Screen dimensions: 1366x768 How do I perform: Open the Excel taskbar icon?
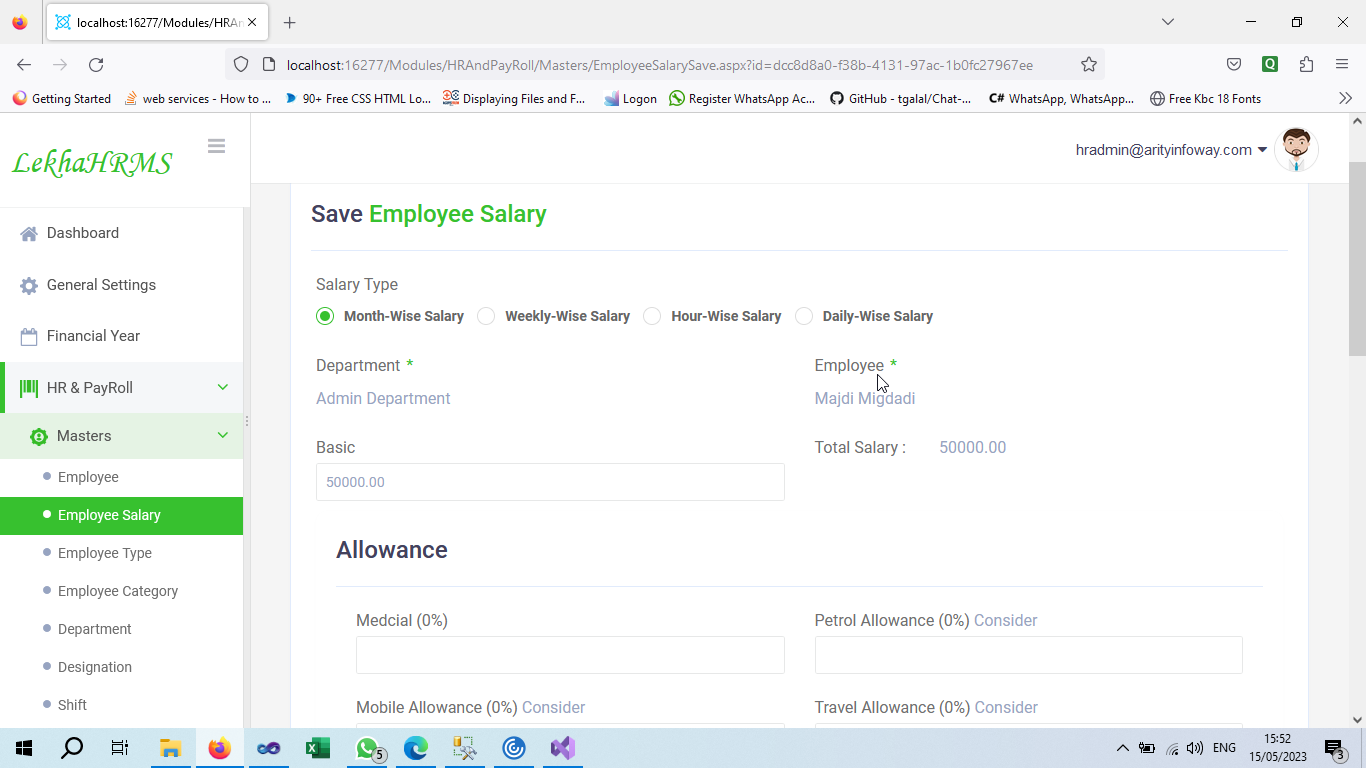pos(318,748)
